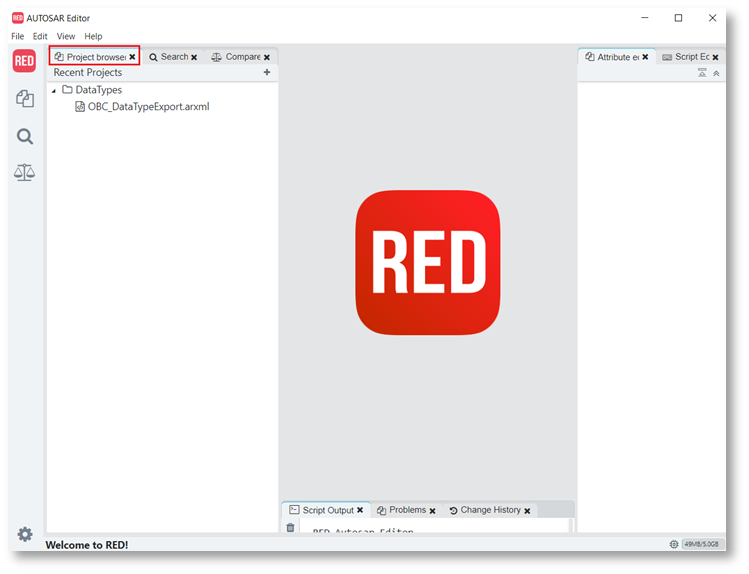Open the Help menu
Viewport: 749px width, 574px height.
pos(93,36)
